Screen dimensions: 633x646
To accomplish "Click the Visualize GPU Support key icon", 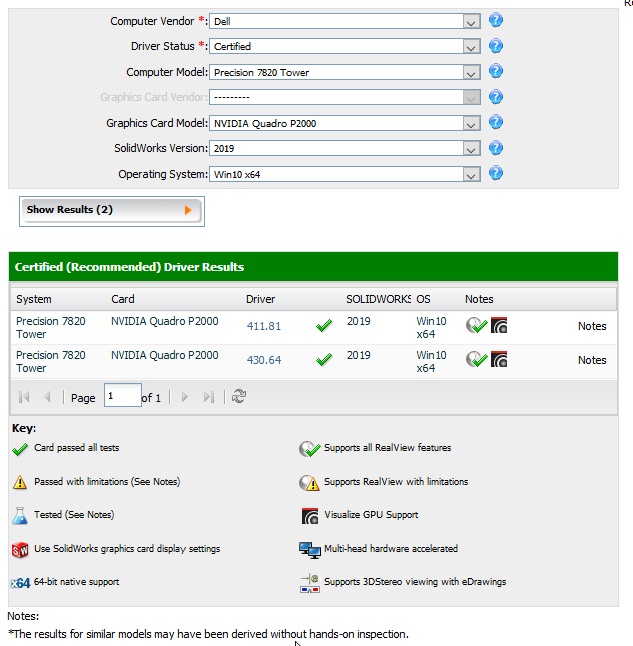I will [310, 516].
